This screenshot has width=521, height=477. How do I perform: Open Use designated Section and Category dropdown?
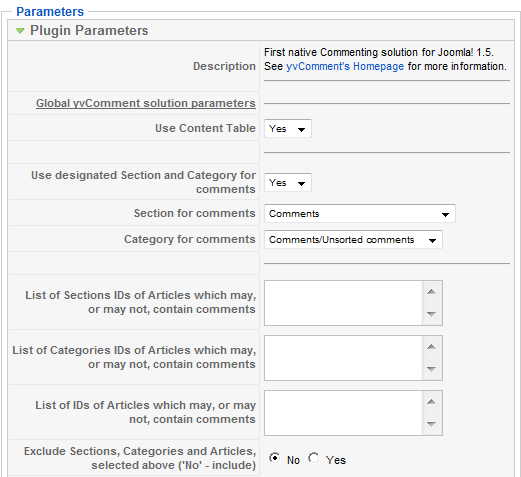288,183
